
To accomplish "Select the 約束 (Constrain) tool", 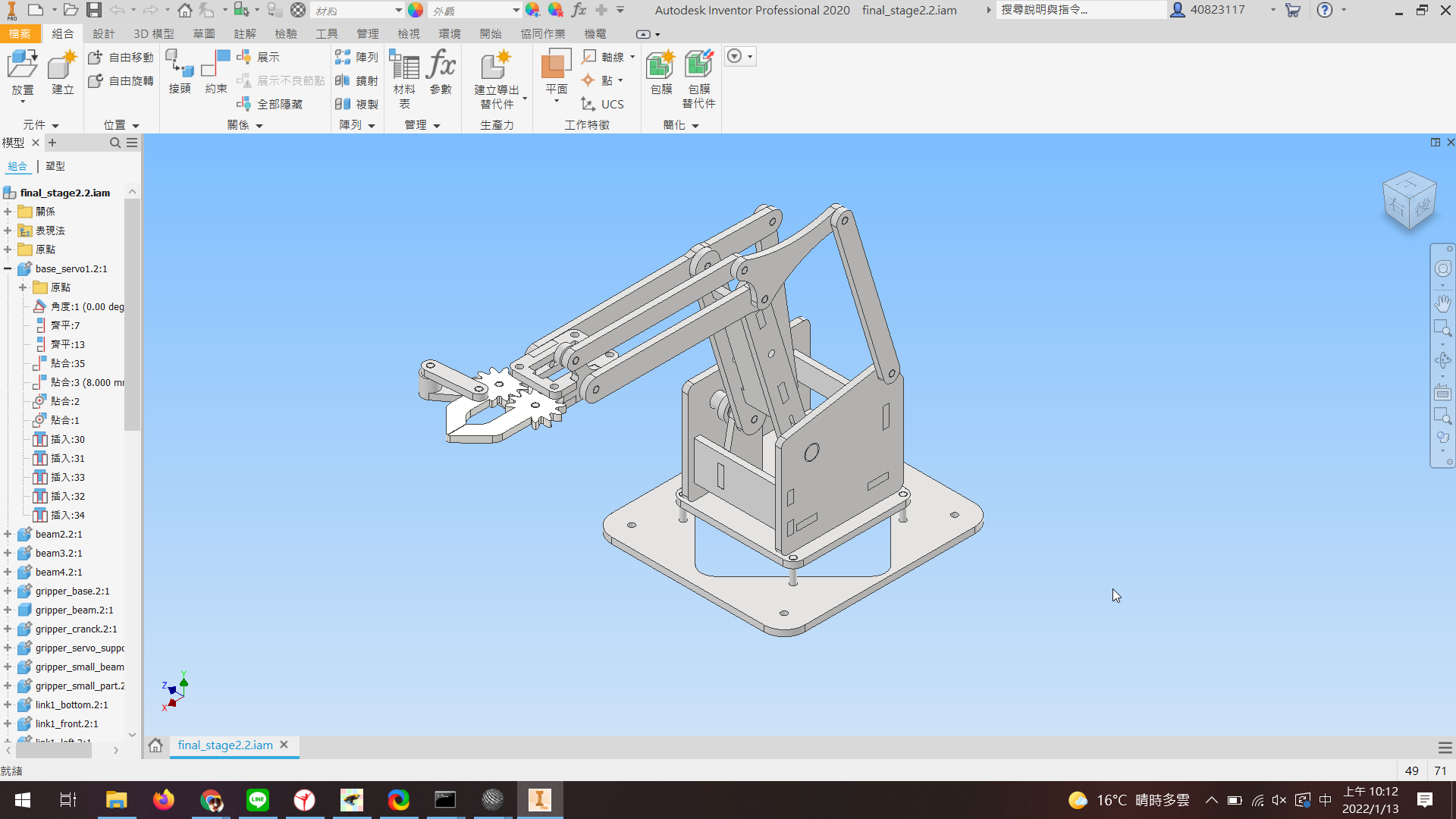I will coord(216,73).
